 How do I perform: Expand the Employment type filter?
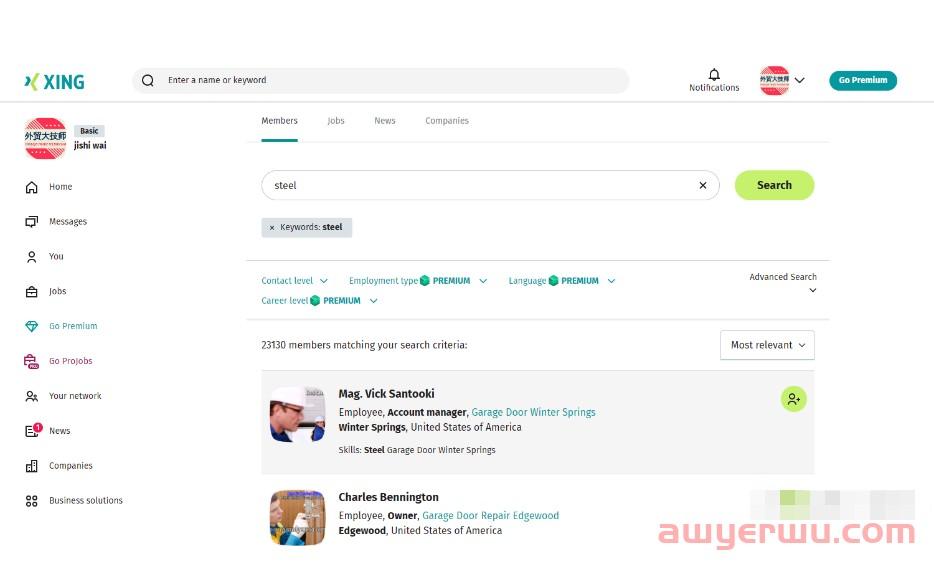coord(418,281)
